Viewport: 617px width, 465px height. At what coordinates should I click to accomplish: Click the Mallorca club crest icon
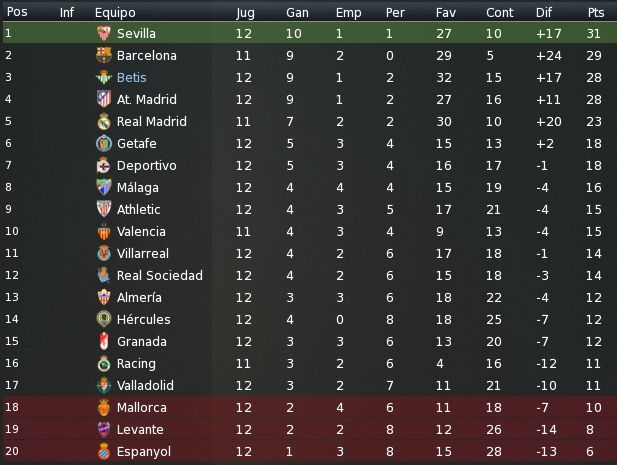click(104, 407)
